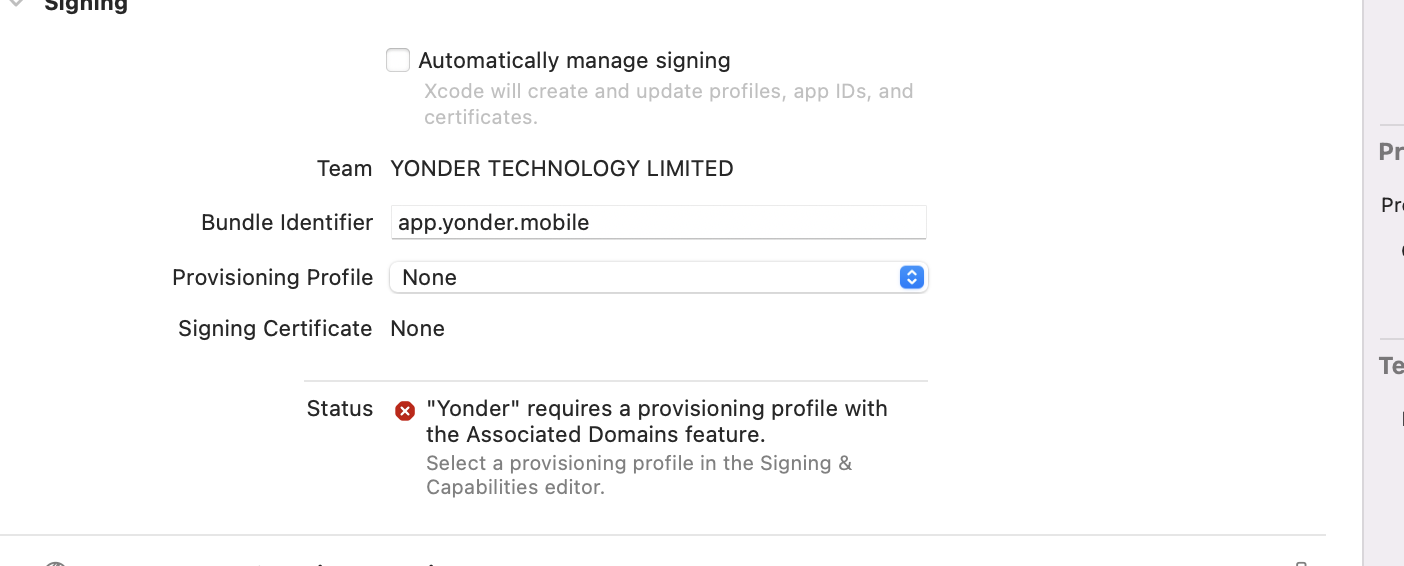1404x566 pixels.
Task: Click the blue arrows on Provisioning Profile popup
Action: click(x=911, y=277)
